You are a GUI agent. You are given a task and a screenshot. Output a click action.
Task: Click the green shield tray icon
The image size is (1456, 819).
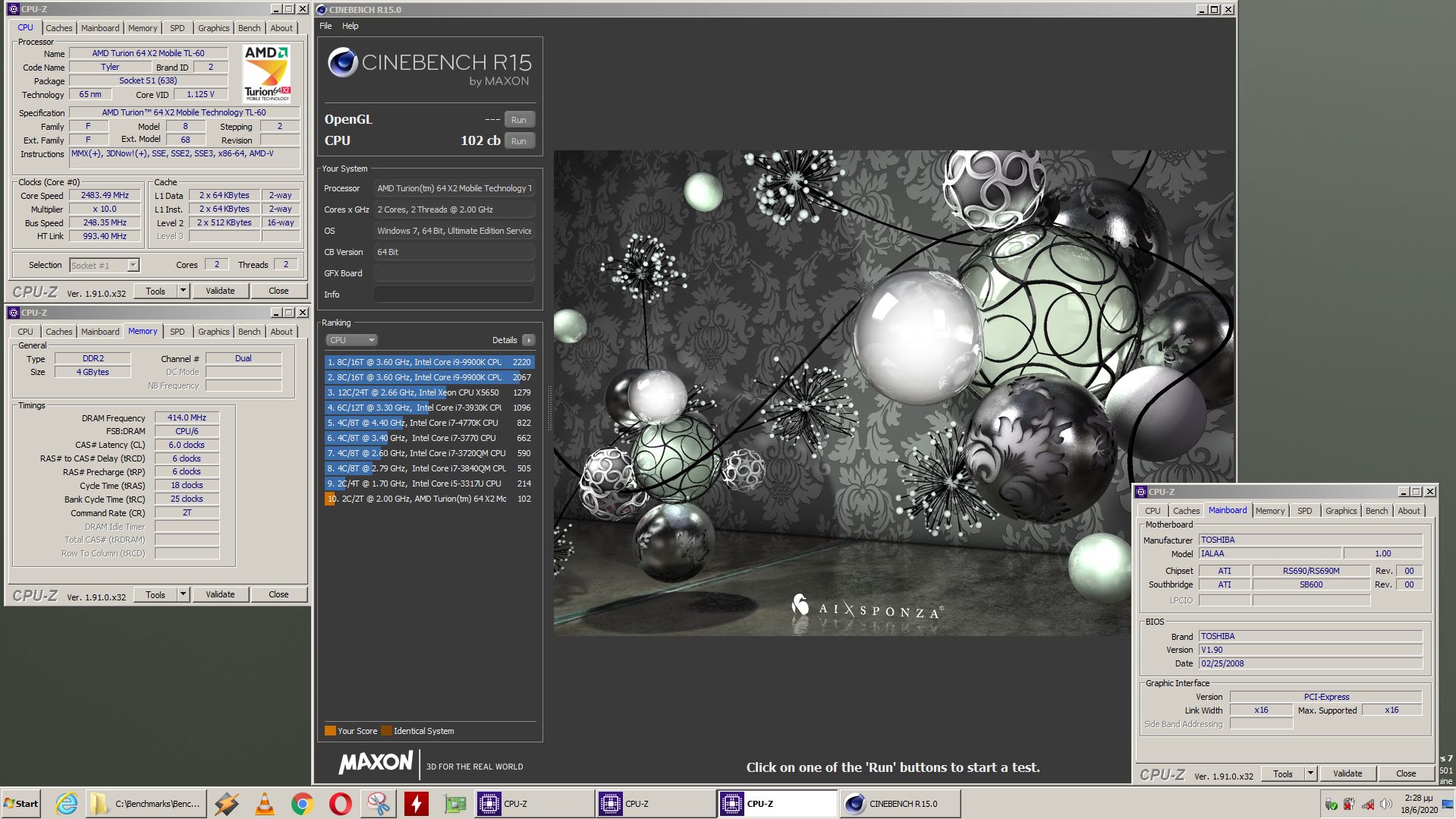1331,805
